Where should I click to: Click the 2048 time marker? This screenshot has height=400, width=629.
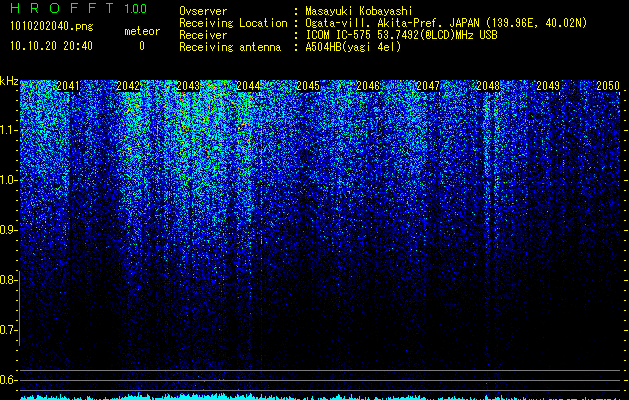click(x=488, y=86)
